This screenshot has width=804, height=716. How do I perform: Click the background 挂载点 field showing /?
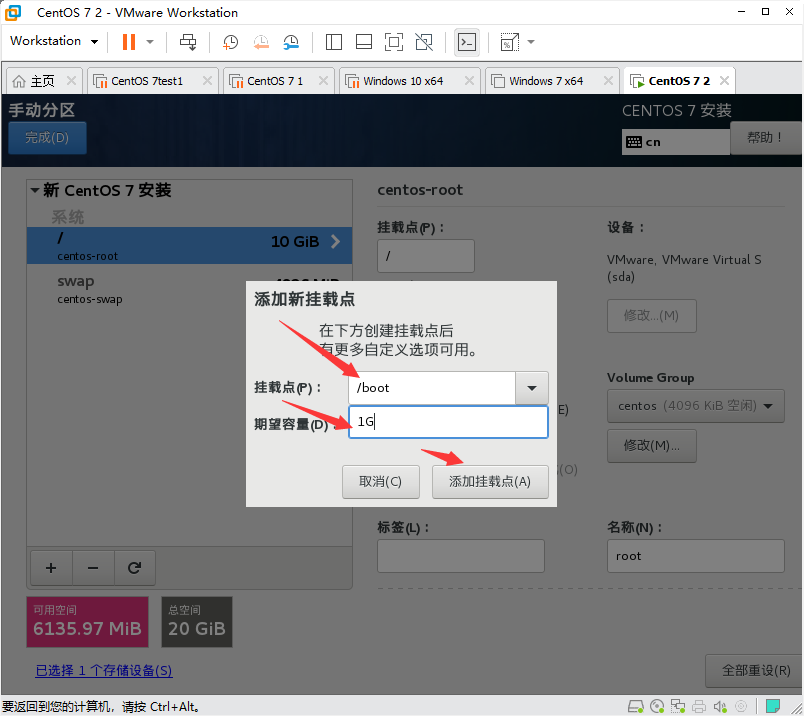click(x=426, y=255)
